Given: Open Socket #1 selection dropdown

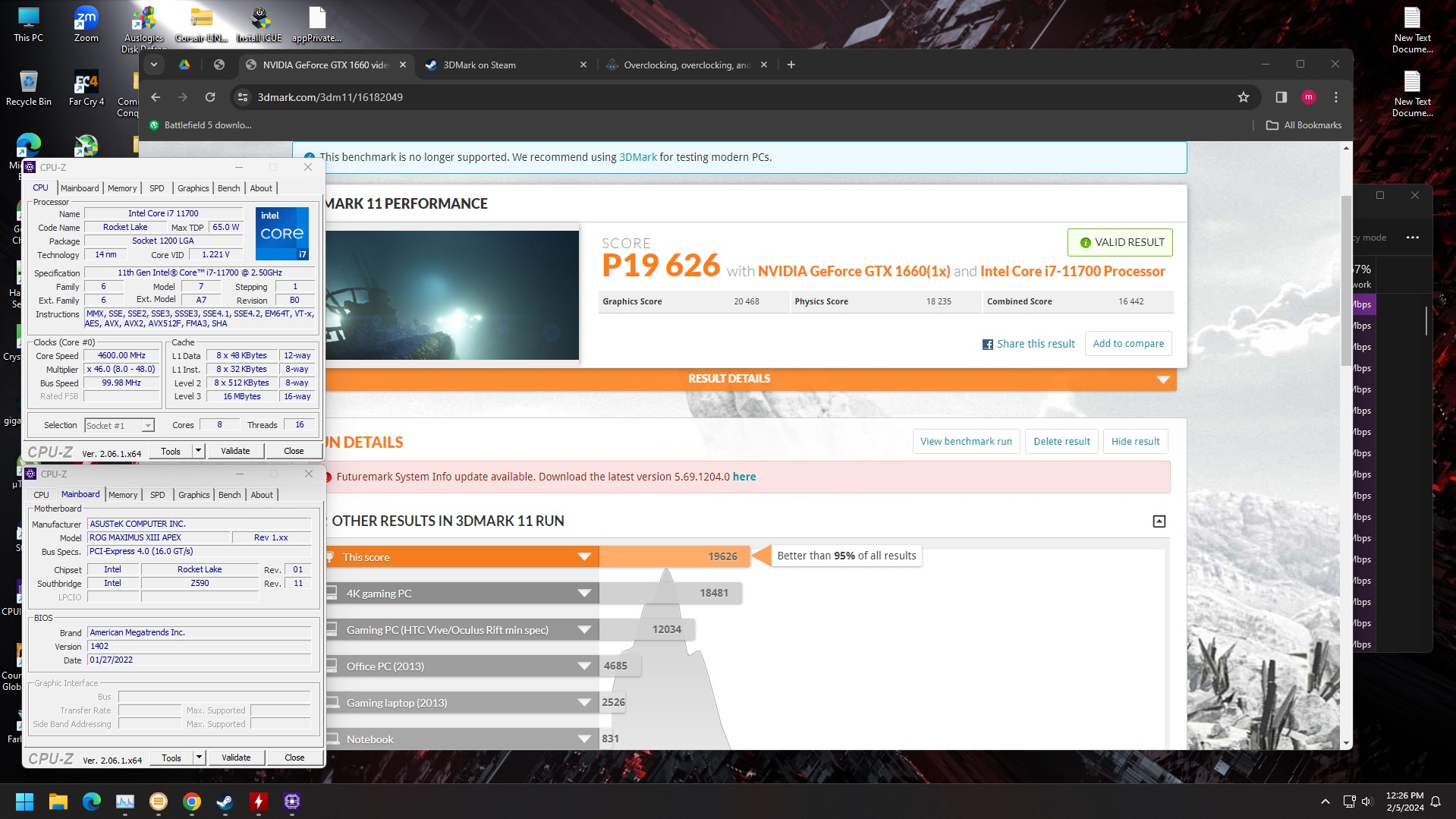Looking at the screenshot, I should coord(119,426).
